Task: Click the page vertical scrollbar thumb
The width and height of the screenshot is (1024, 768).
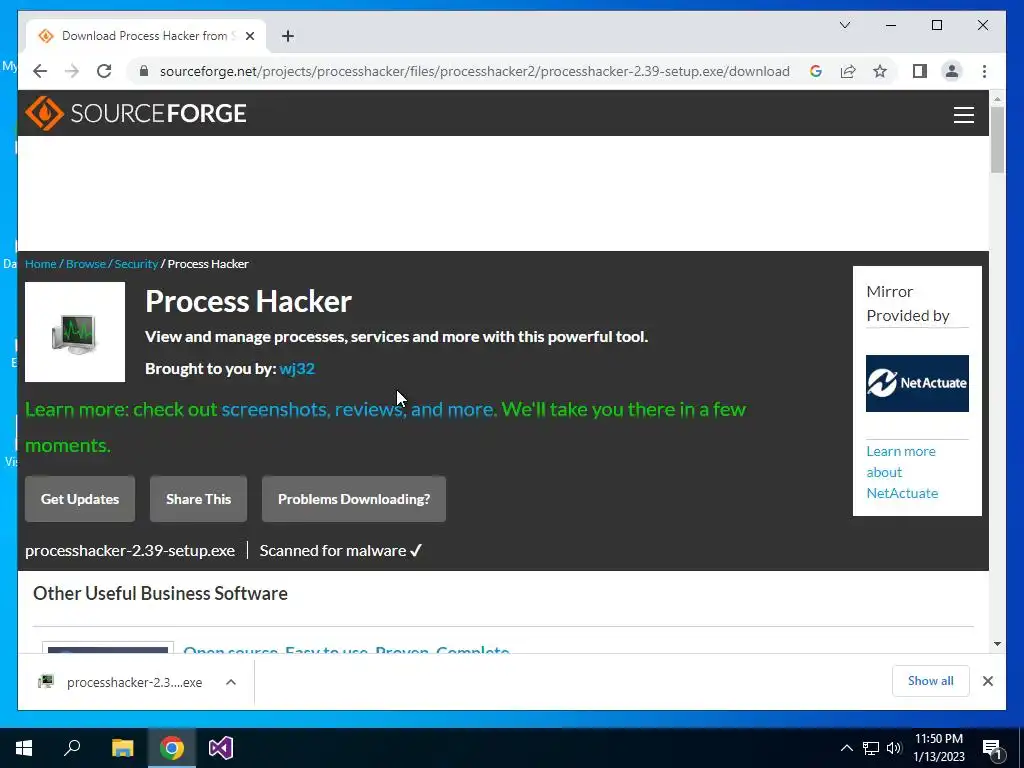Action: (997, 139)
